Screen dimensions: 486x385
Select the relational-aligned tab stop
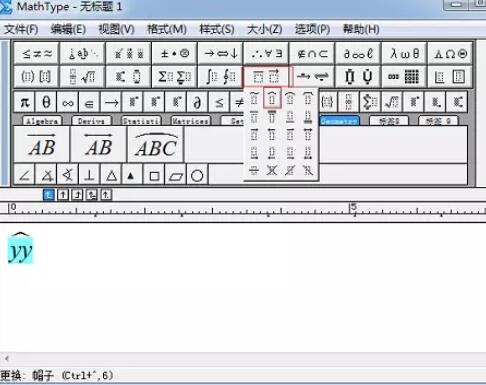pos(92,195)
